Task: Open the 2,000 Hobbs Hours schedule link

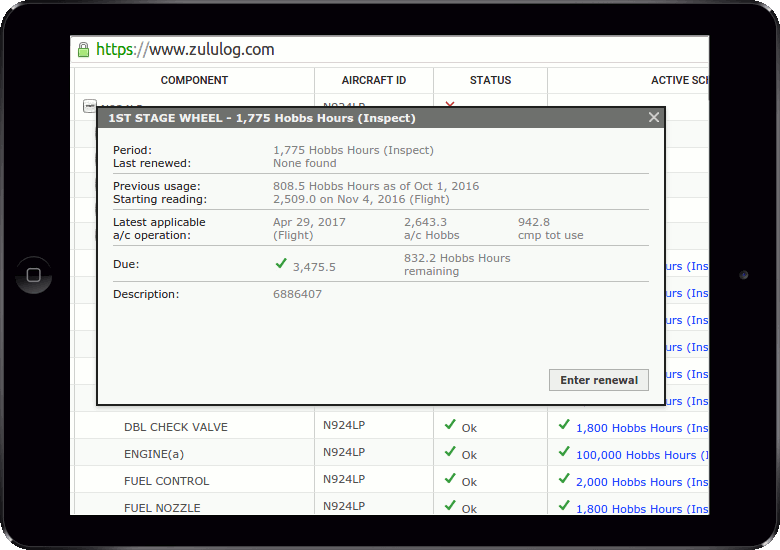Action: tap(640, 482)
